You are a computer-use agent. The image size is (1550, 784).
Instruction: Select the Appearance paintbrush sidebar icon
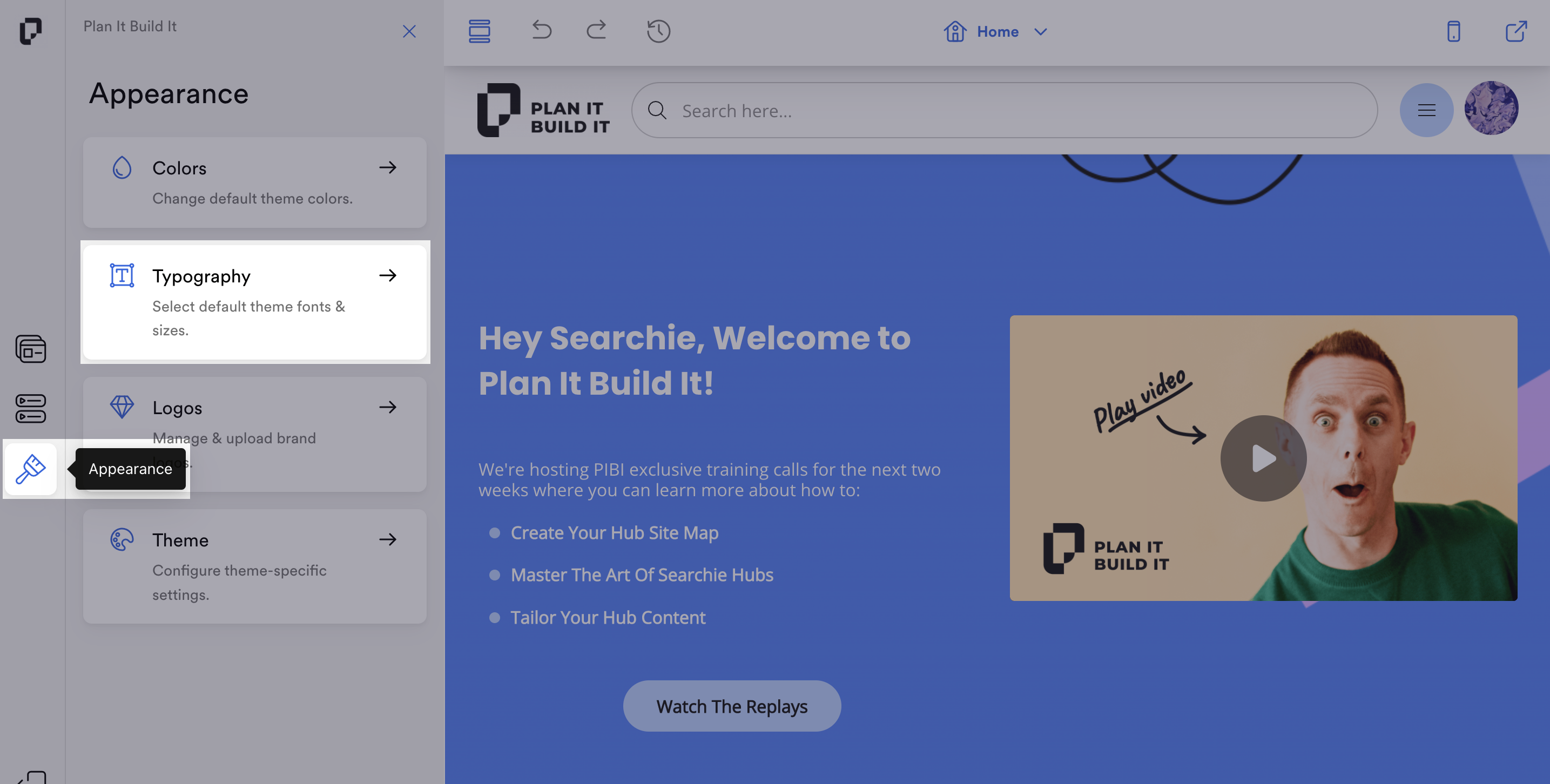(30, 469)
